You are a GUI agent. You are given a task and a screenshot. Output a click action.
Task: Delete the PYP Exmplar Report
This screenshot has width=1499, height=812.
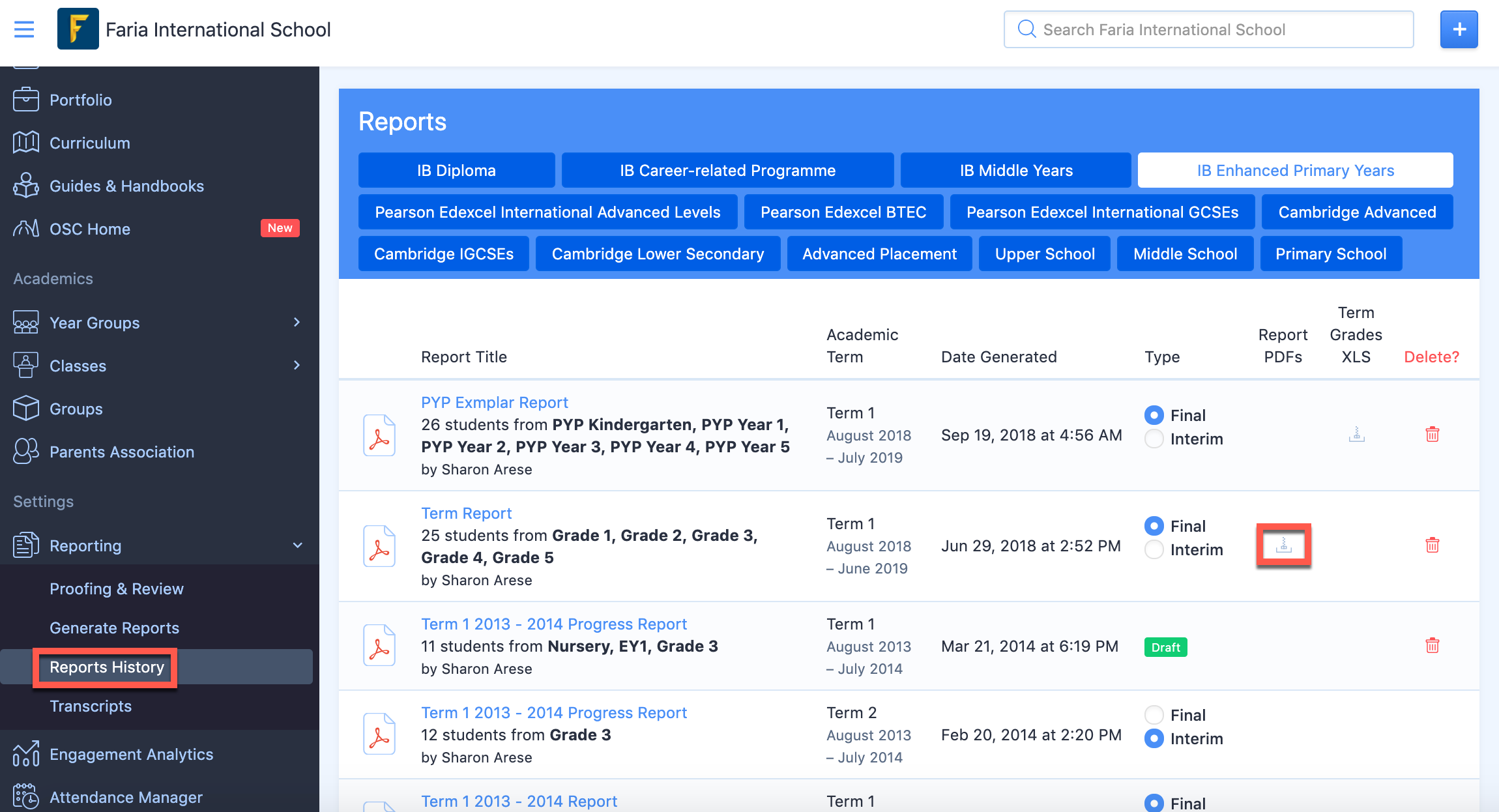click(1432, 435)
